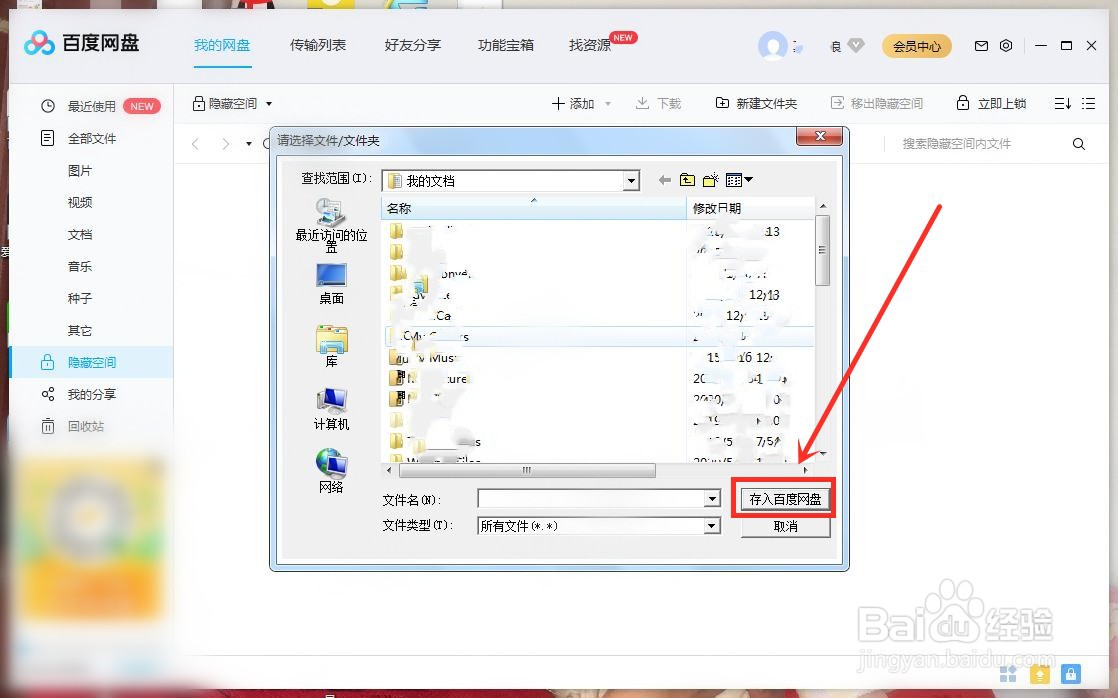Click 移出隐藏空间 in toolbar
The image size is (1118, 698).
877,104
